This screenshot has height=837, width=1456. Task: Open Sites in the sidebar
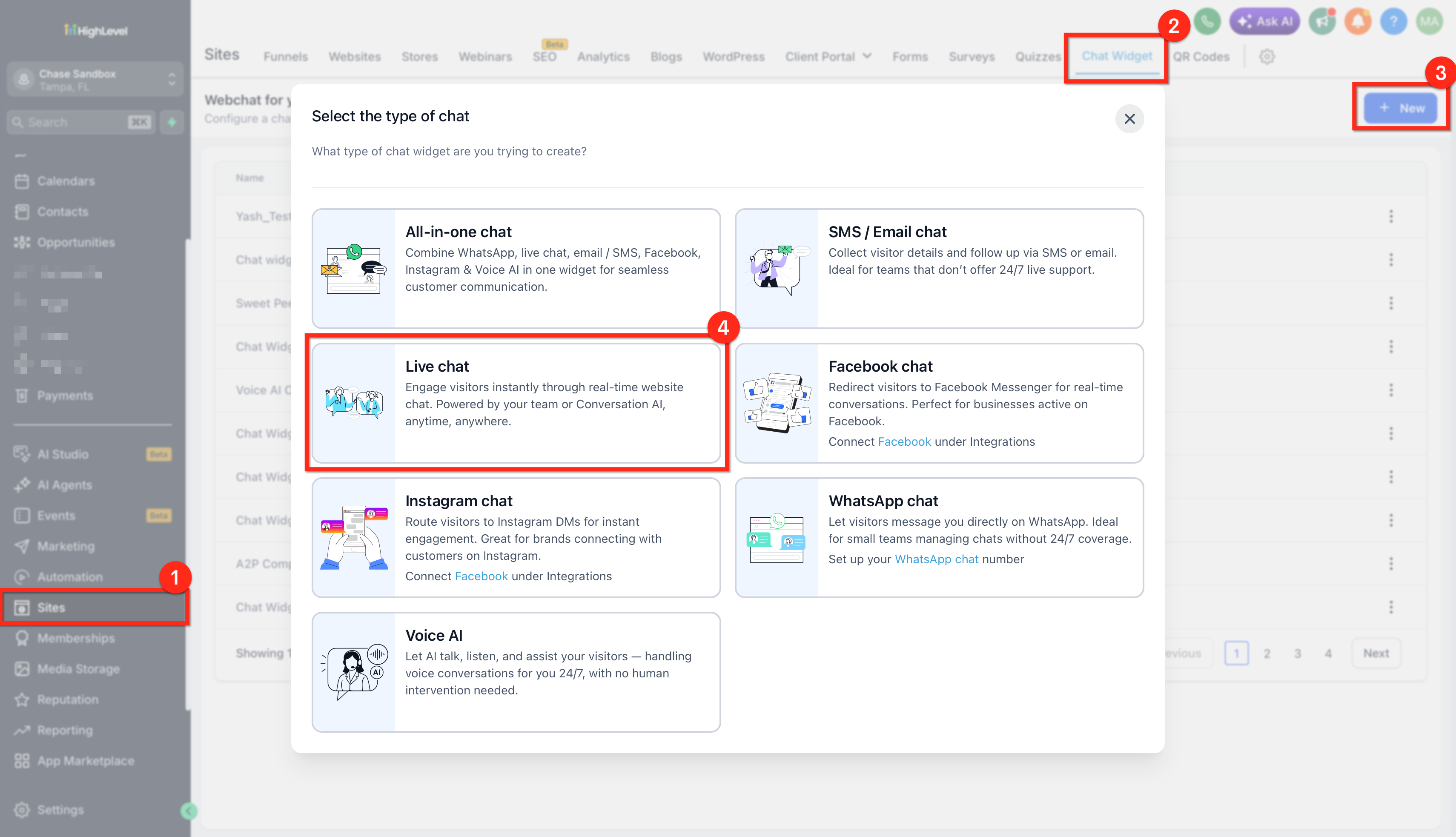95,608
